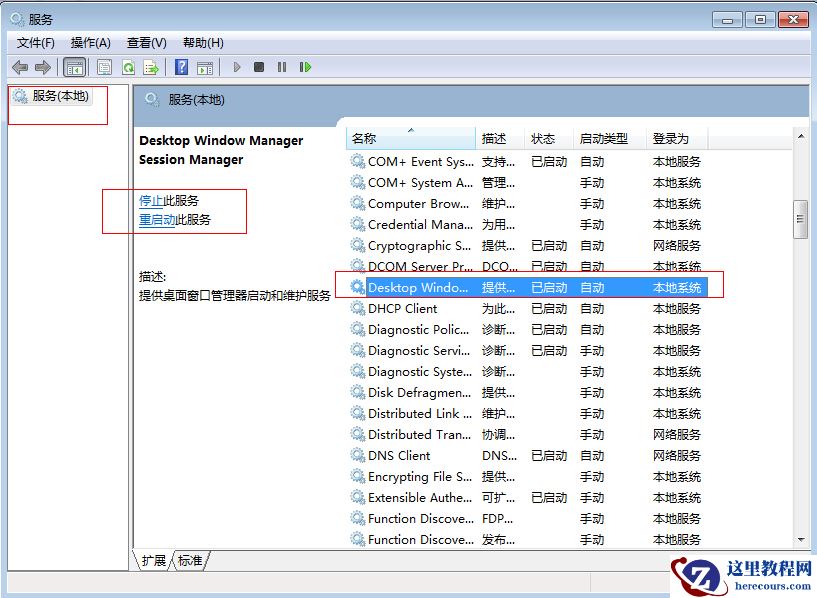Refresh the services list
Image resolution: width=817 pixels, height=598 pixels.
[128, 67]
